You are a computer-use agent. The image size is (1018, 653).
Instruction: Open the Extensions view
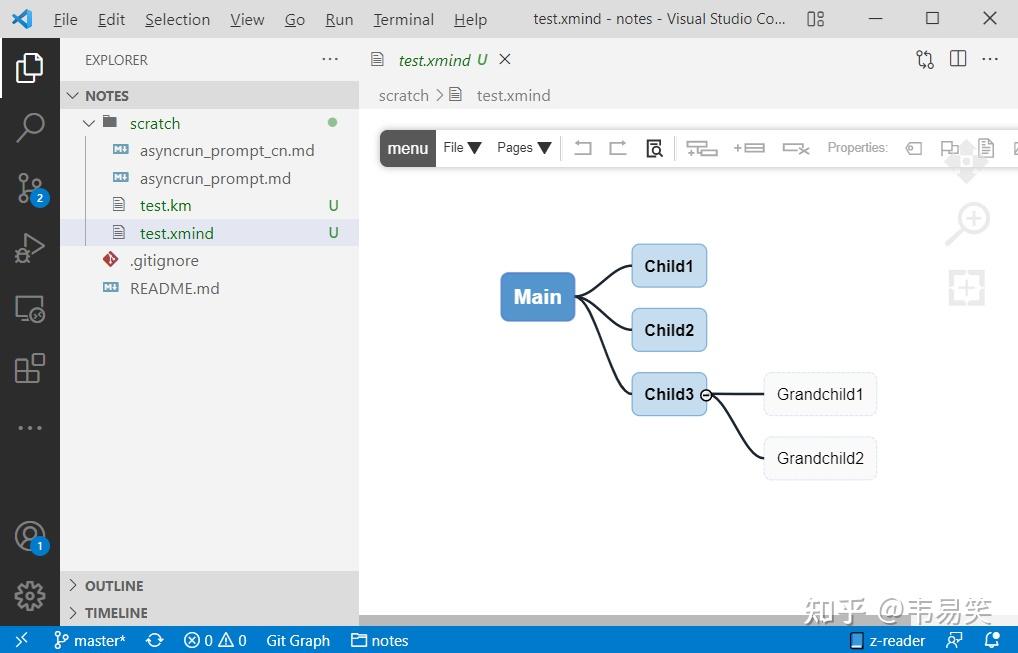click(30, 368)
